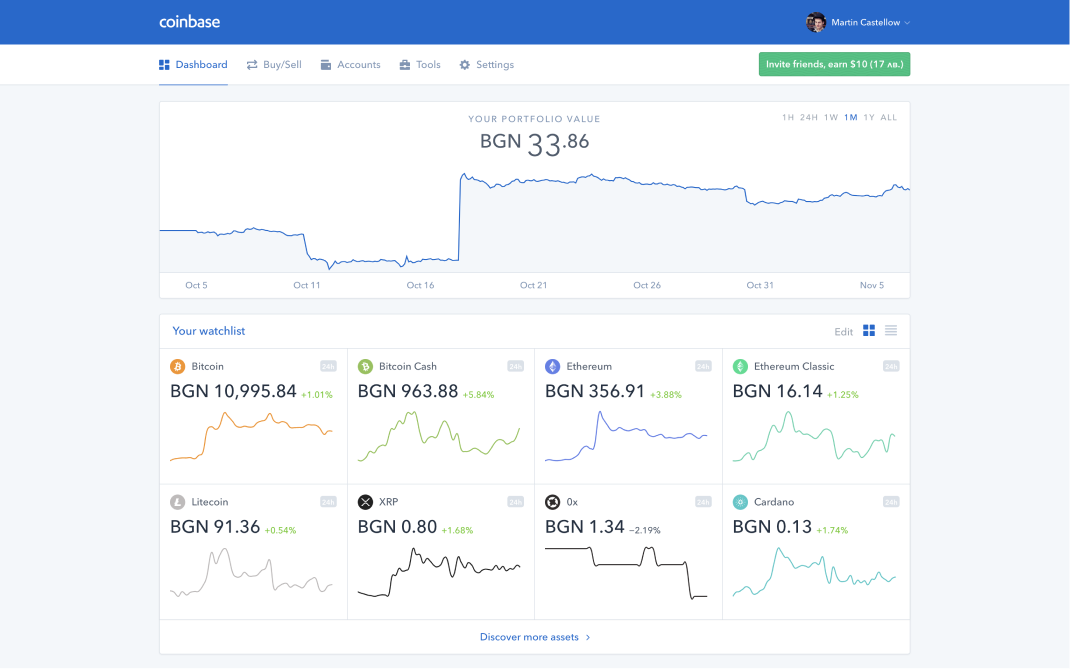
Task: Click the portfolio value BGN 33.86
Action: click(534, 143)
